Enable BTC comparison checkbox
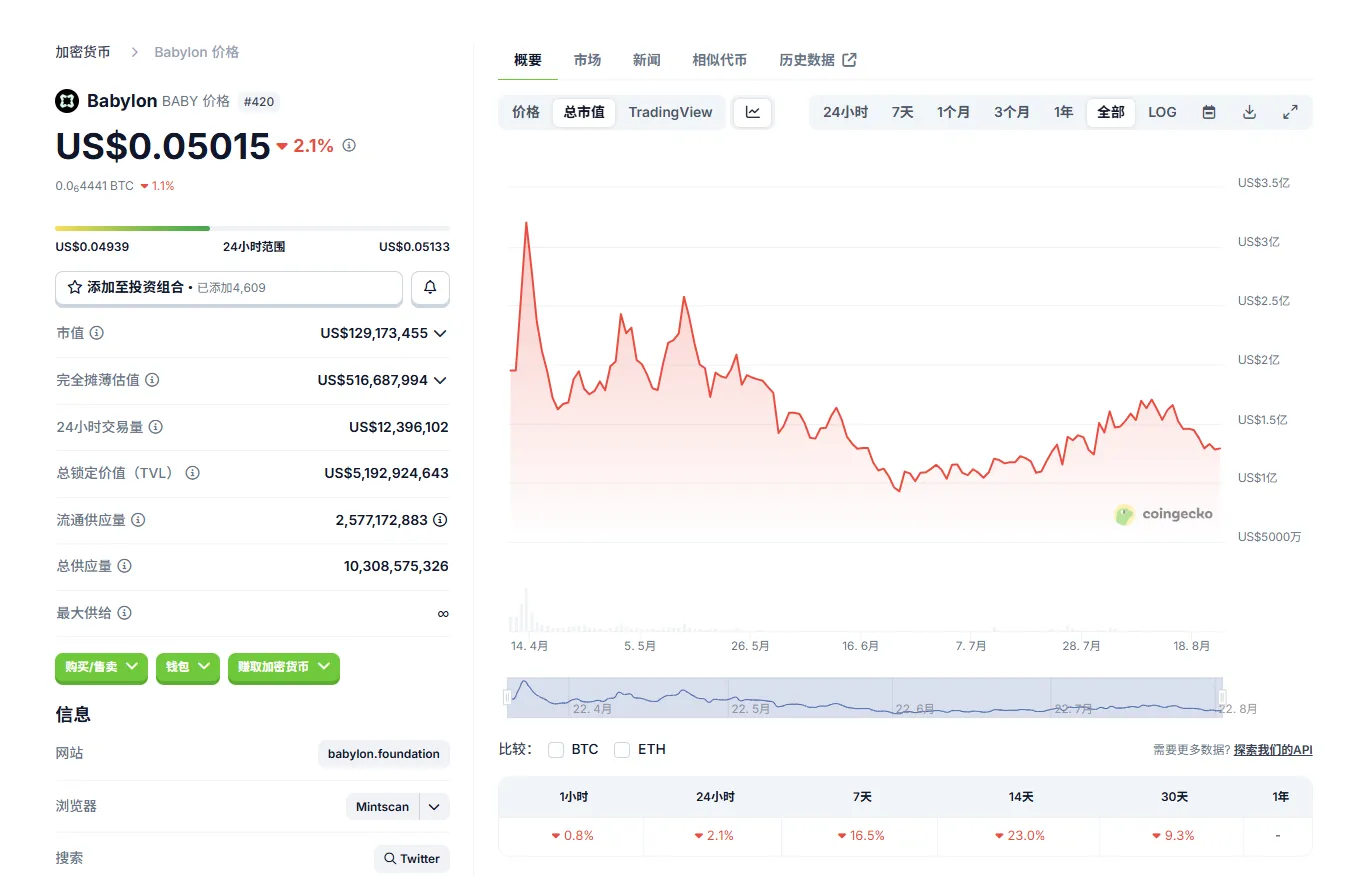The height and width of the screenshot is (876, 1350). coord(556,750)
